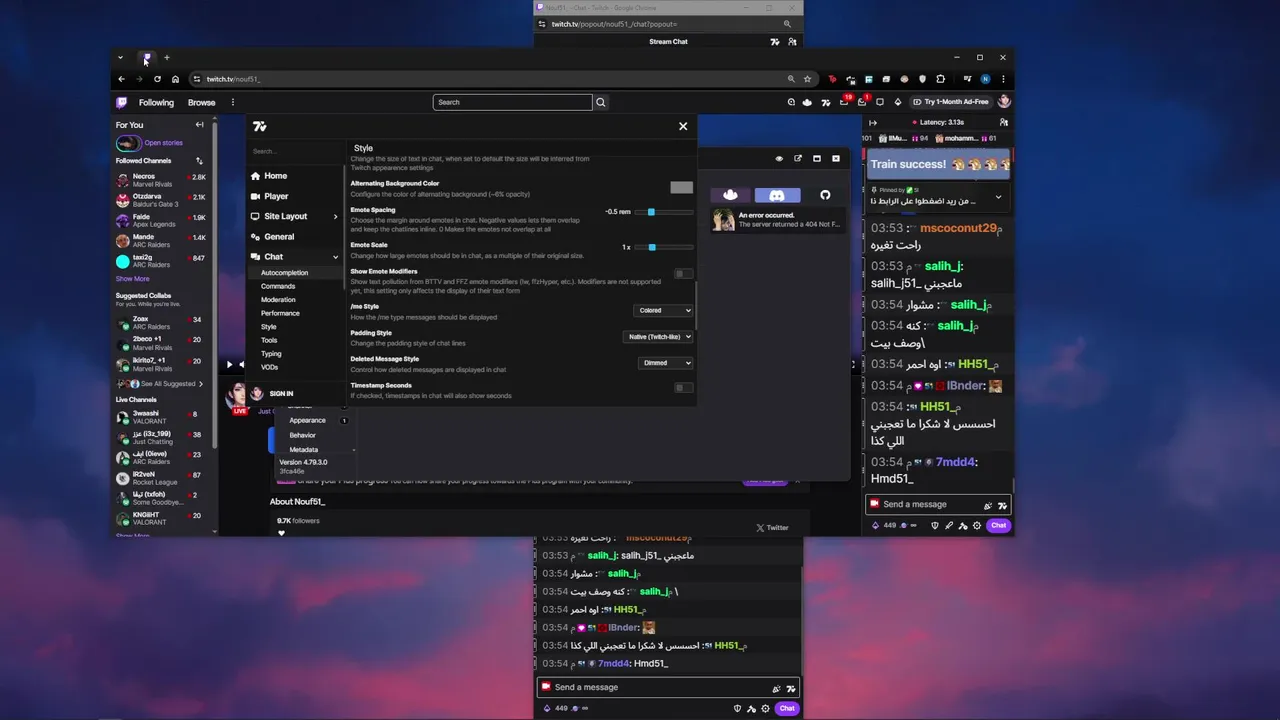Select Tools under Chat

269,340
